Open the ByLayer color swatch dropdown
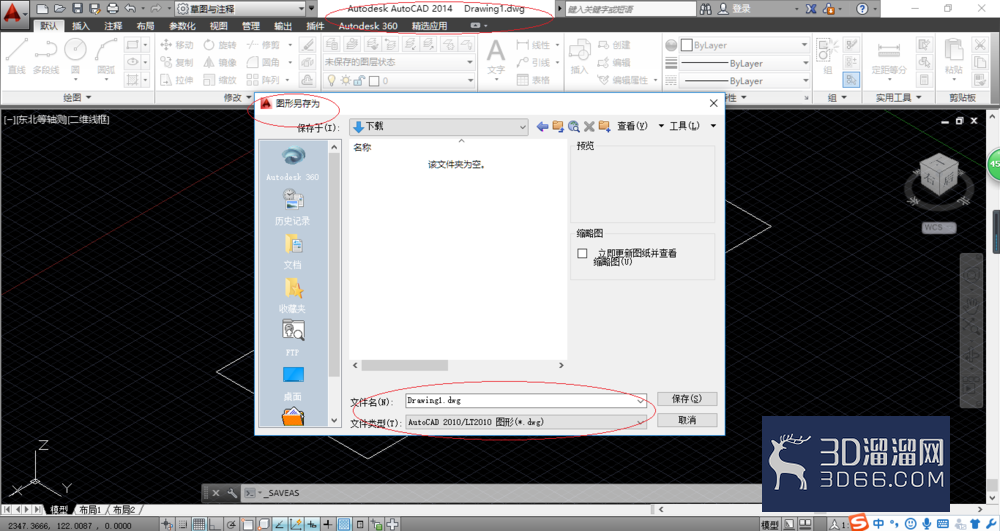The width and height of the screenshot is (1000, 531). click(x=744, y=45)
